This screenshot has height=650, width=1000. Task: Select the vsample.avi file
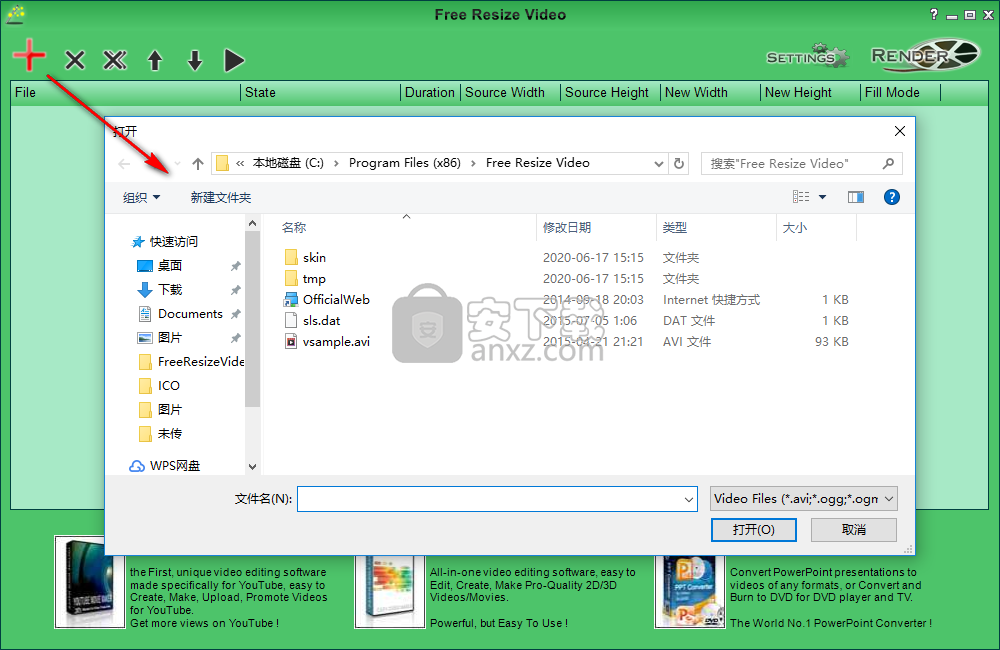point(327,341)
